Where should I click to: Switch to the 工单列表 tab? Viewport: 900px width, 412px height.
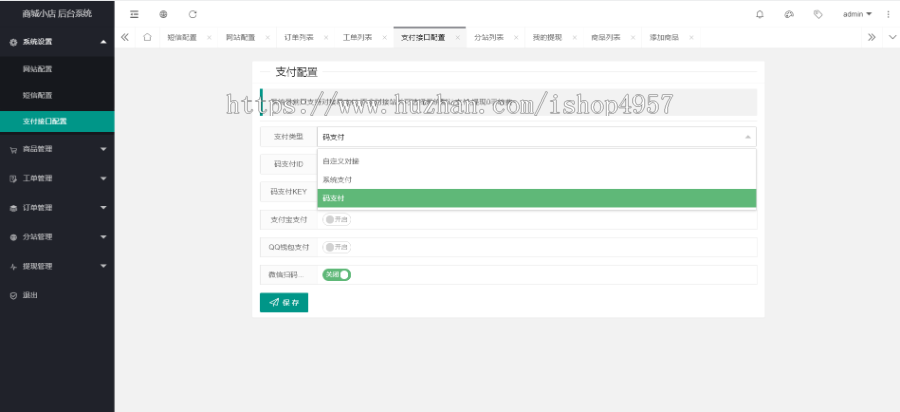pyautogui.click(x=357, y=38)
